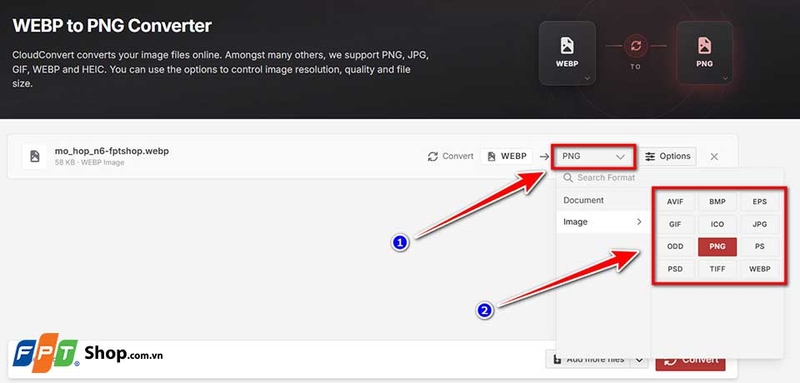Click the file name mo_hop_n6-fptshop.webp
Viewport: 800px width, 383px height.
tap(112, 151)
